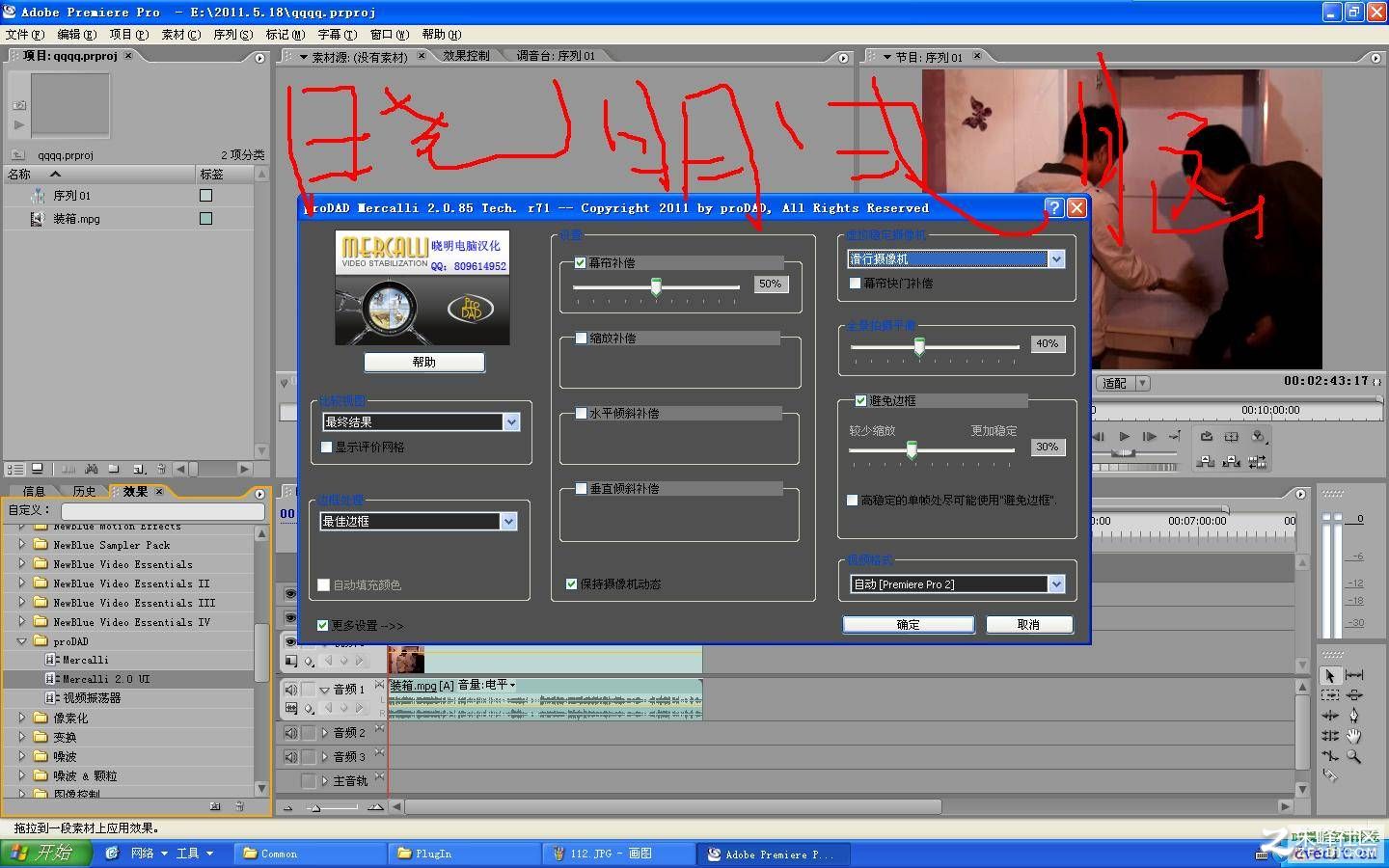Select the Track Select tool

1330,695
